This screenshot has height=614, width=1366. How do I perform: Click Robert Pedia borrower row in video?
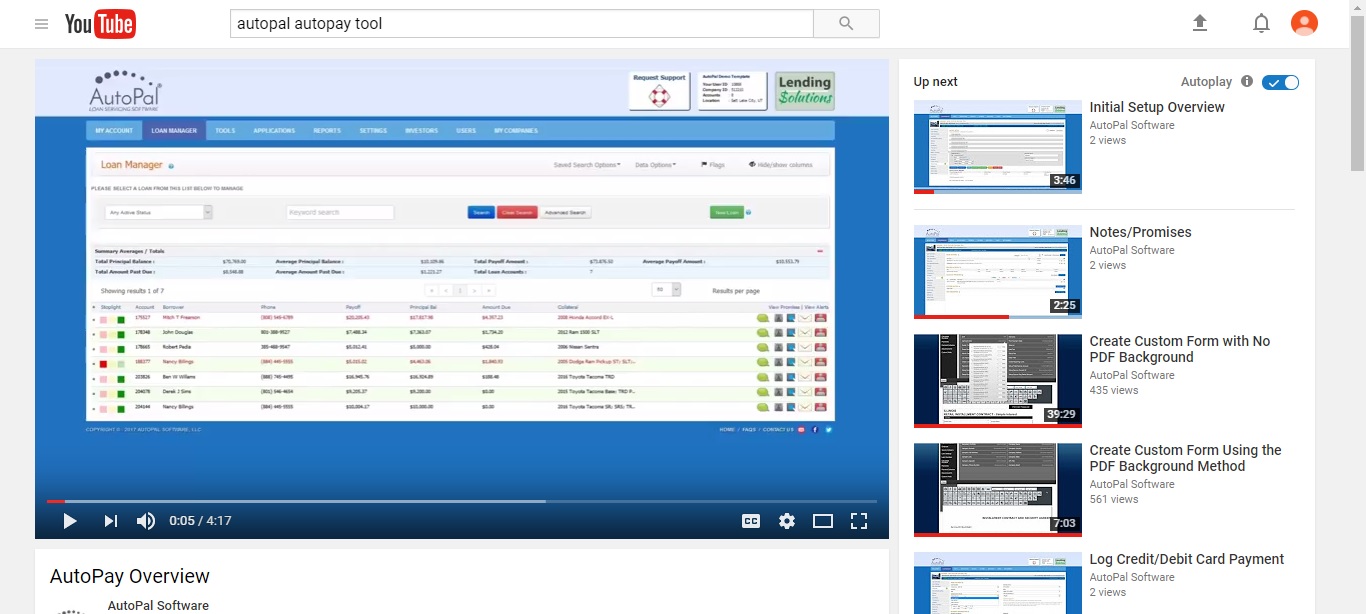coord(462,348)
